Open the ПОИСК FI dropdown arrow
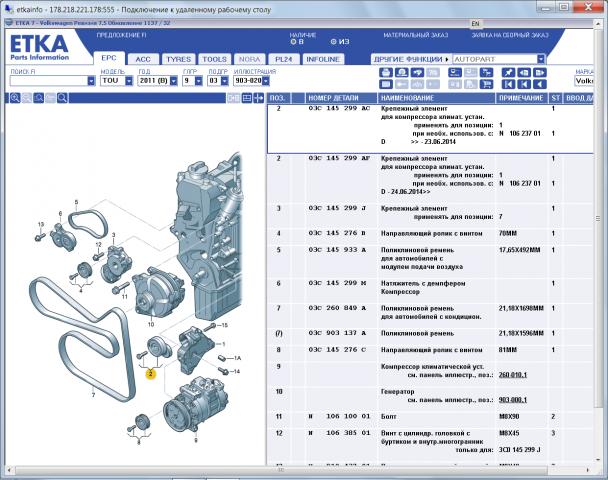The height and width of the screenshot is (480, 608). click(91, 81)
